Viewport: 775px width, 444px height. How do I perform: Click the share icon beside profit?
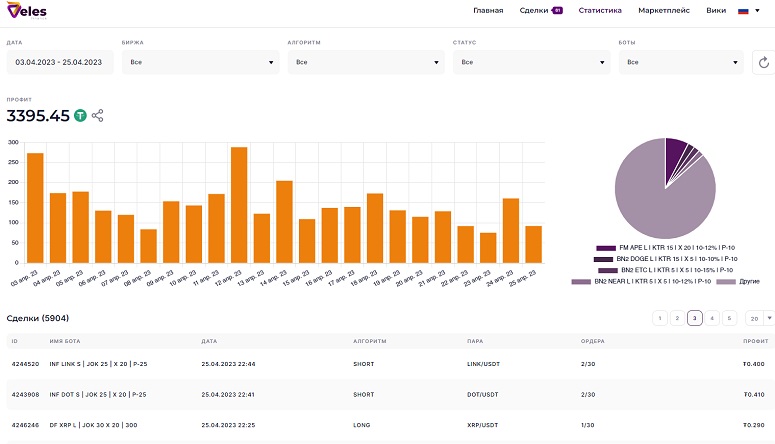97,116
